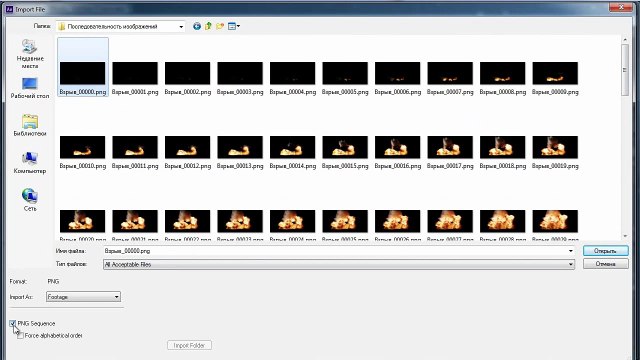Select thumbnail of Взрыв_00008.png
Image resolution: width=640 pixels, height=360 pixels.
[x=502, y=73]
